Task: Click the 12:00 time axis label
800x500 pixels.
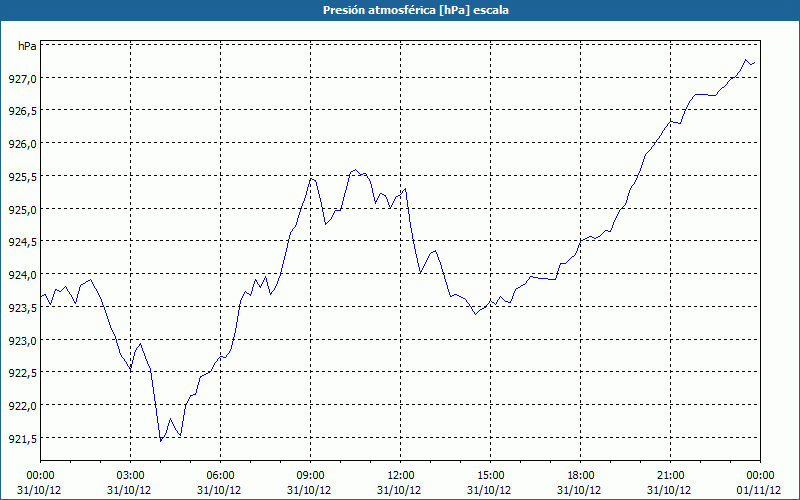Action: [401, 476]
